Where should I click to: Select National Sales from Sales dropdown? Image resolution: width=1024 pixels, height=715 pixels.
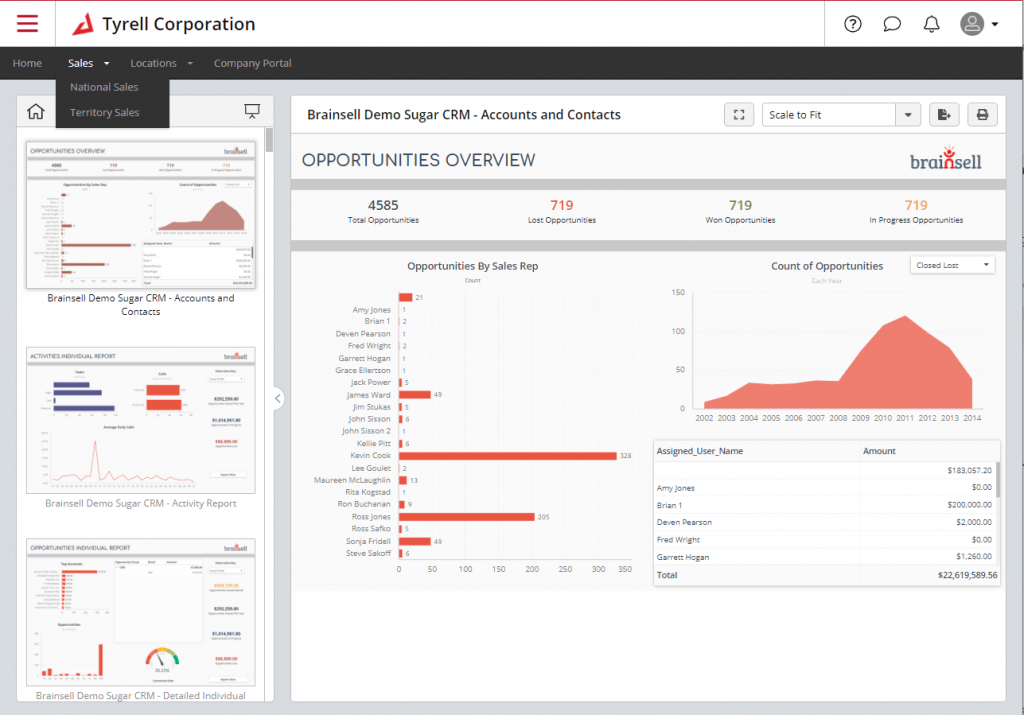click(x=104, y=87)
